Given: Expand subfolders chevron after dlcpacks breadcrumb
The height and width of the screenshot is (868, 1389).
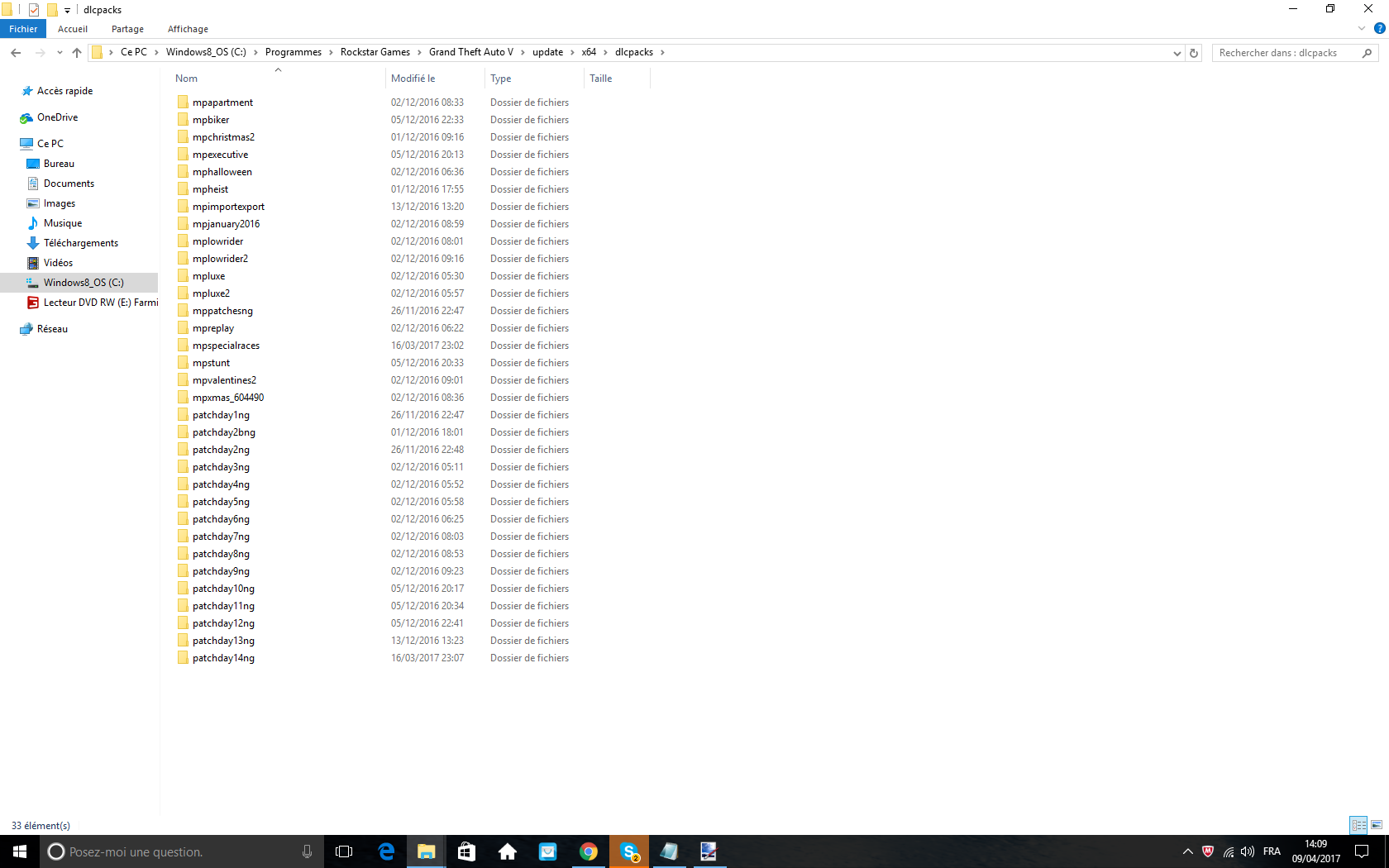Looking at the screenshot, I should pyautogui.click(x=662, y=52).
